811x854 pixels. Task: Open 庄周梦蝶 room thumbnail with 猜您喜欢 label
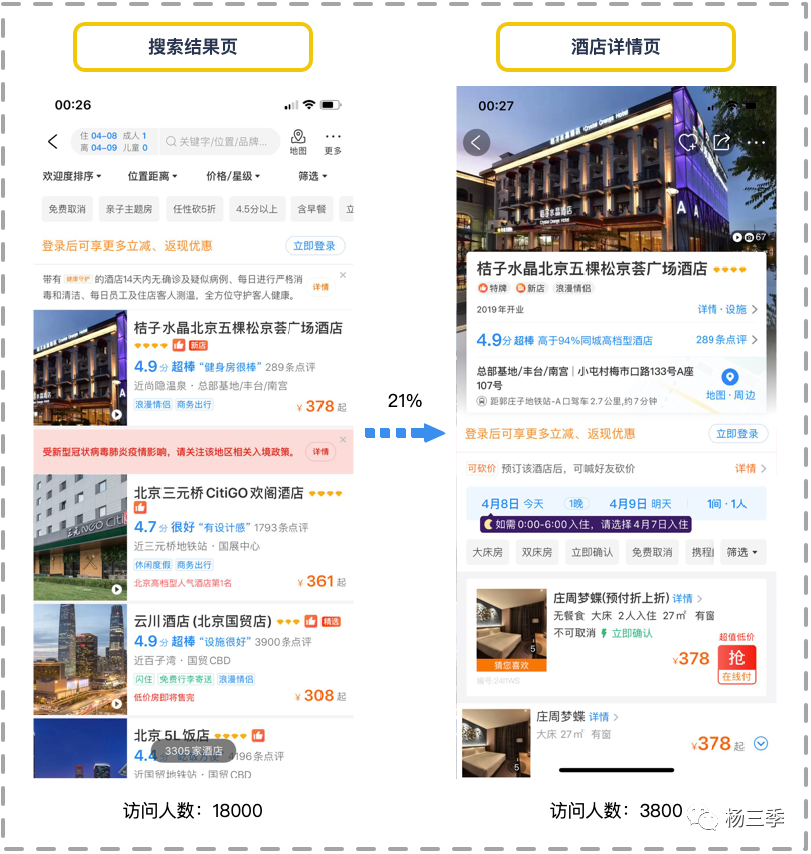[x=511, y=630]
